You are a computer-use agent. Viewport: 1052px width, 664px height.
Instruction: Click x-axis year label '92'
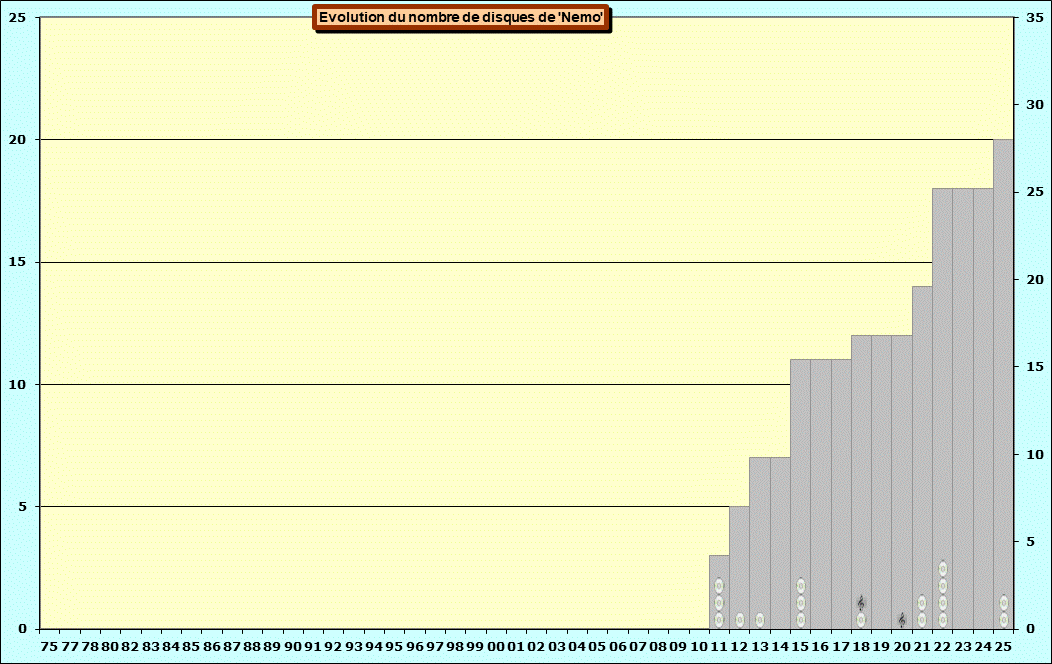[333, 647]
